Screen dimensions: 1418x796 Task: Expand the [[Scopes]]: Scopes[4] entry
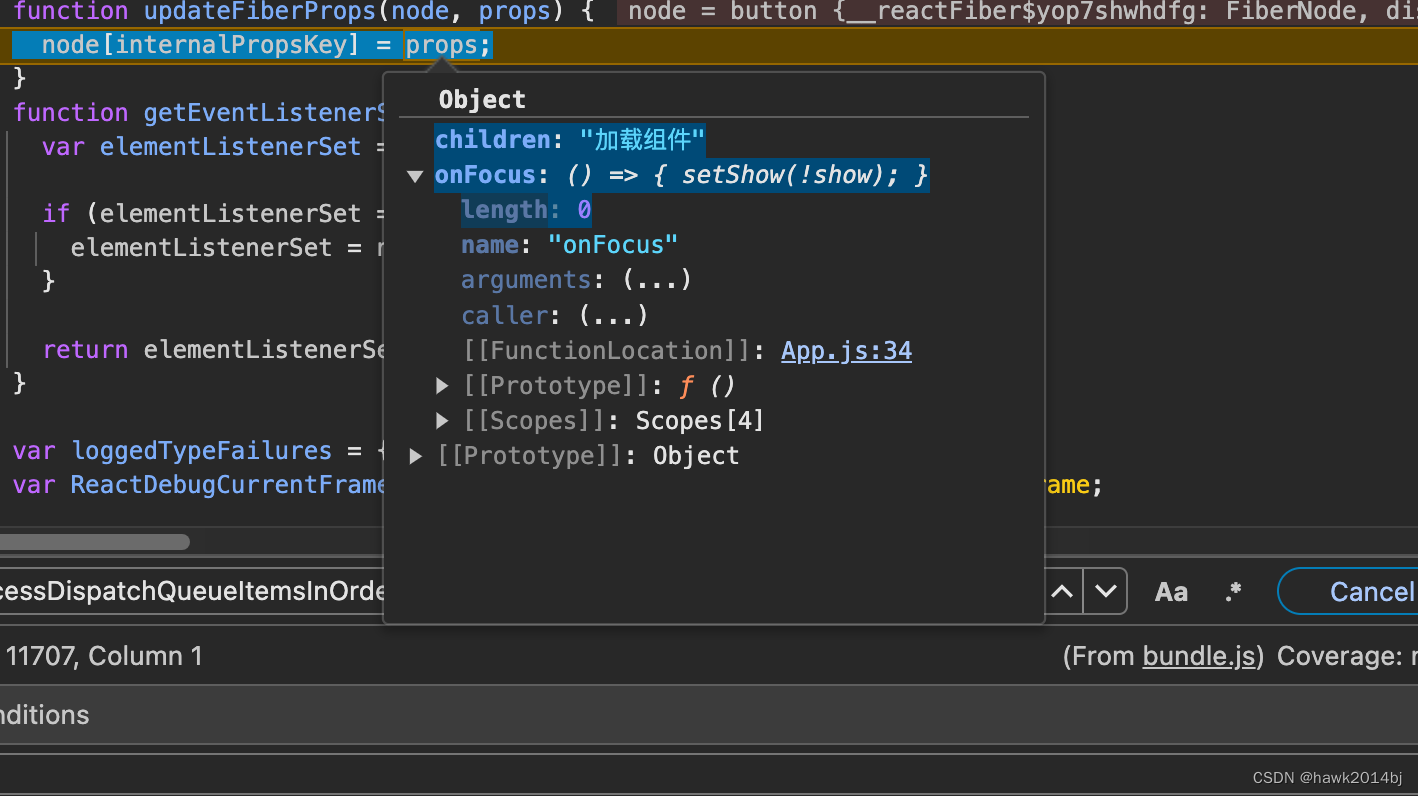pyautogui.click(x=442, y=421)
